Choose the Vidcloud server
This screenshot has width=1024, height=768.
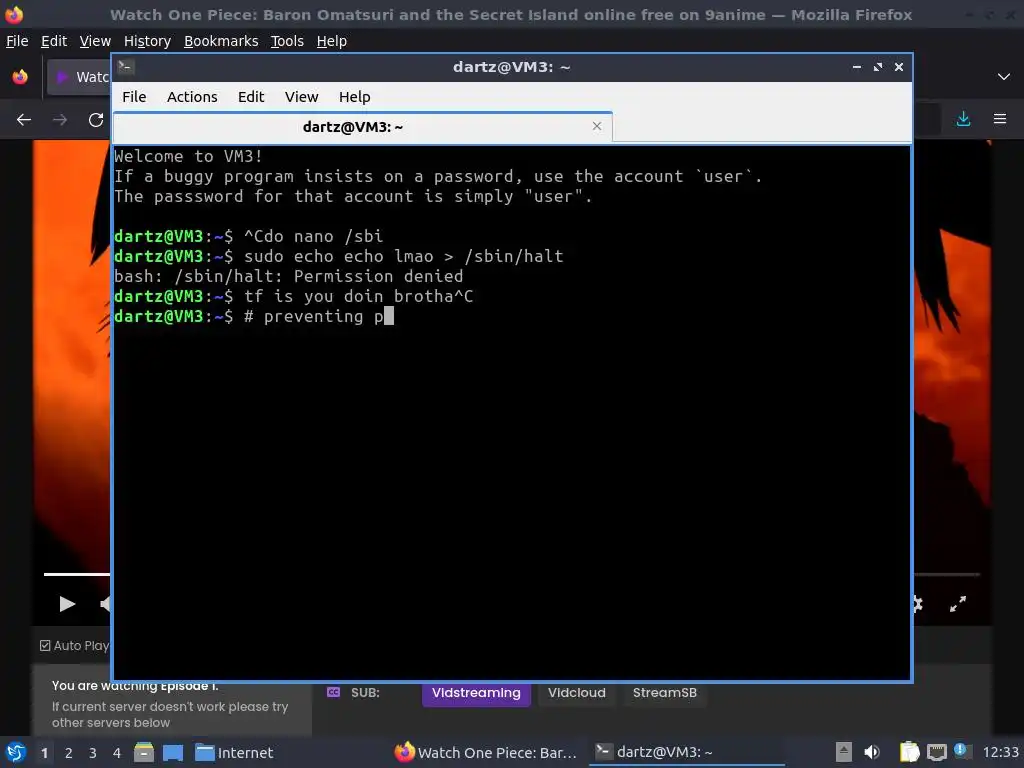[577, 693]
